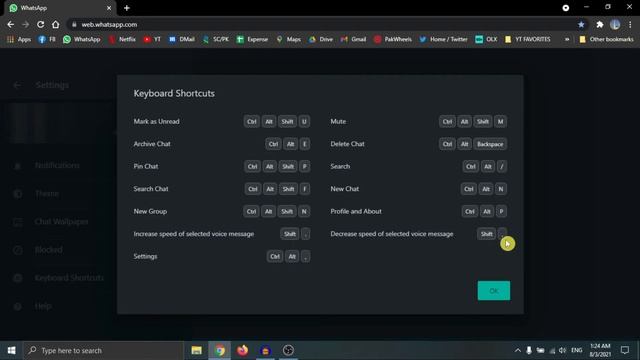Open a new tab with plus icon
This screenshot has height=360, width=640.
[x=127, y=8]
